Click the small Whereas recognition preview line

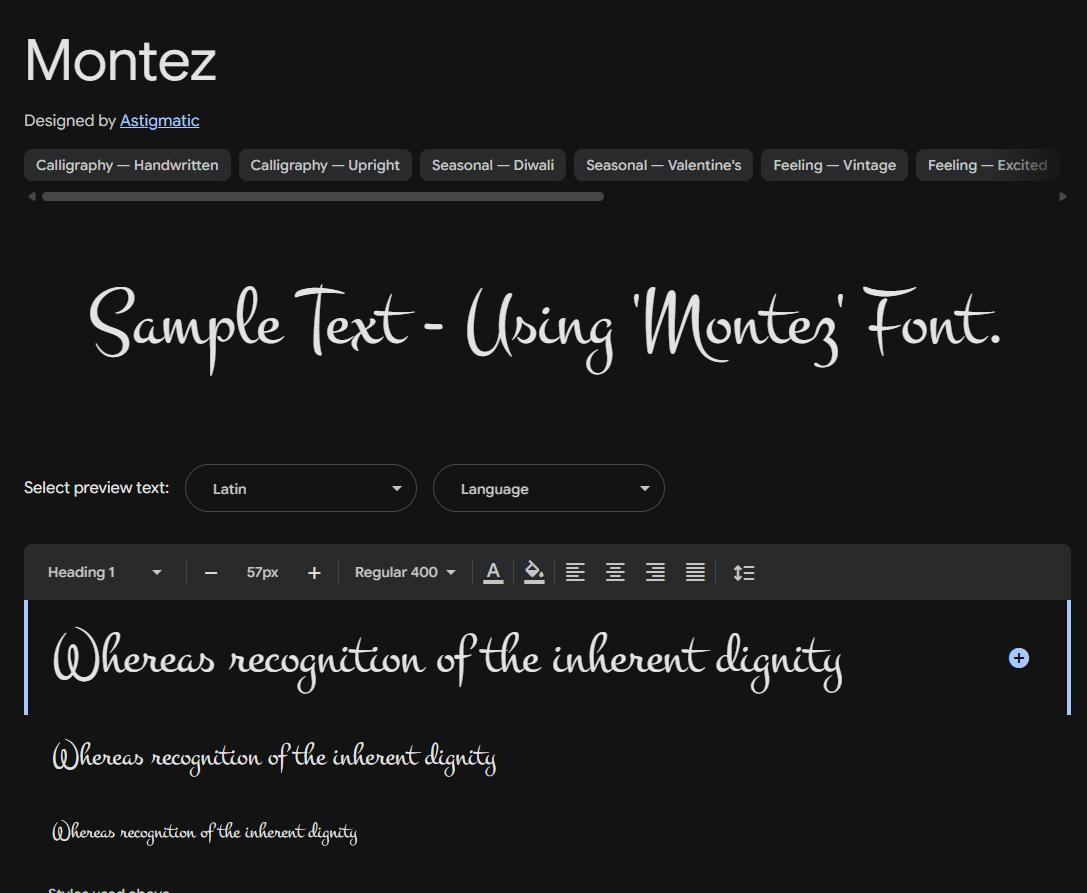[205, 831]
